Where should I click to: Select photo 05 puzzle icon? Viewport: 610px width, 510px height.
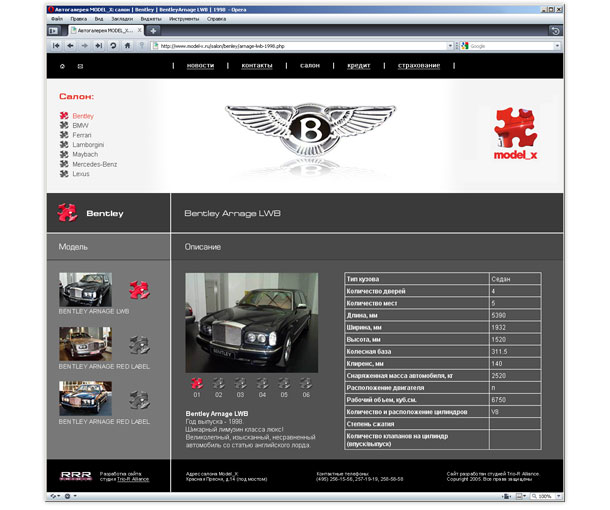pyautogui.click(x=284, y=384)
